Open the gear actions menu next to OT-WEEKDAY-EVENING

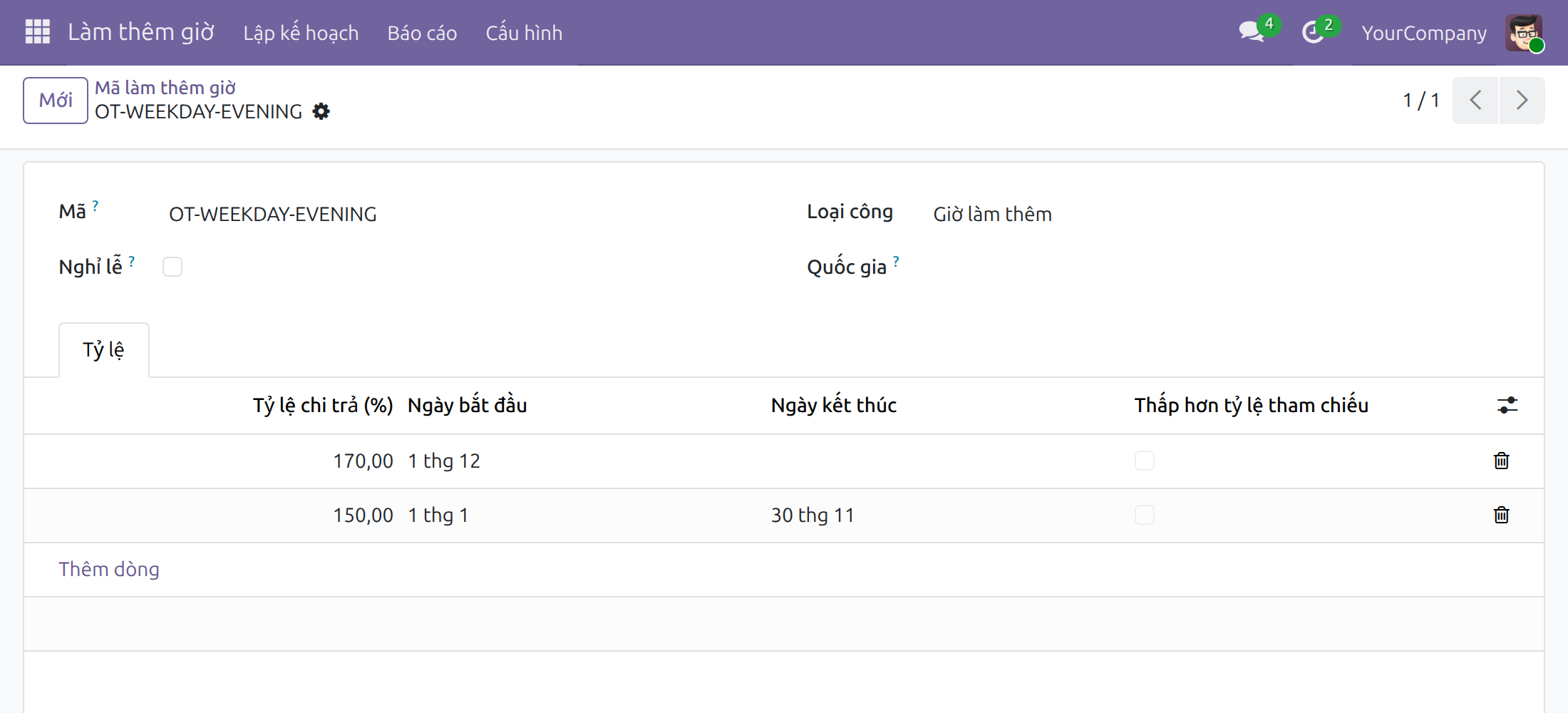click(321, 111)
